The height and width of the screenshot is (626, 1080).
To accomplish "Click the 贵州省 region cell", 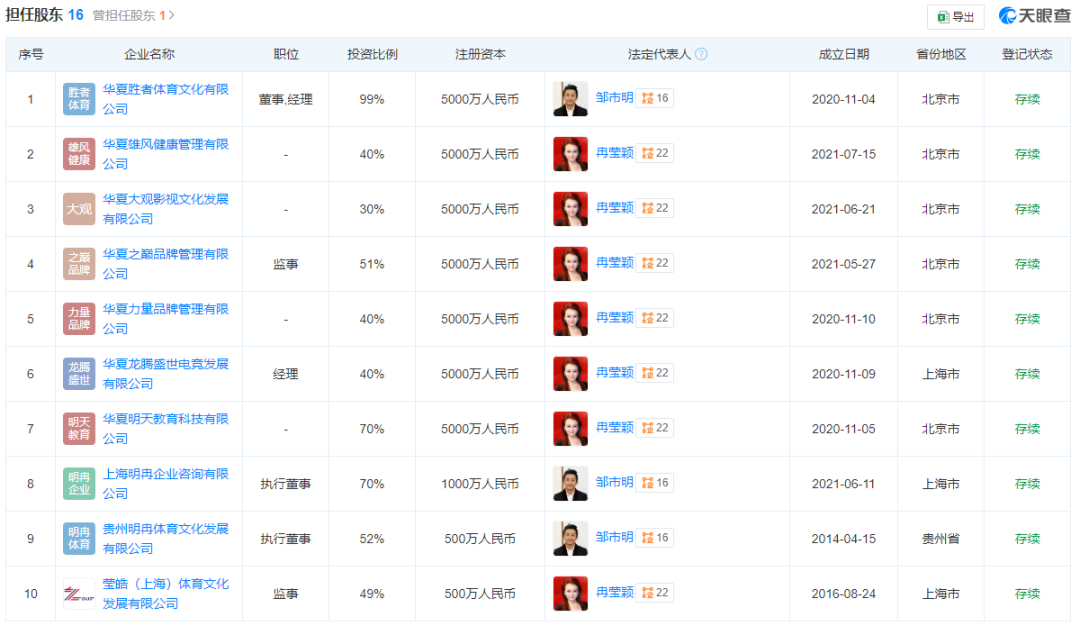I will 941,539.
